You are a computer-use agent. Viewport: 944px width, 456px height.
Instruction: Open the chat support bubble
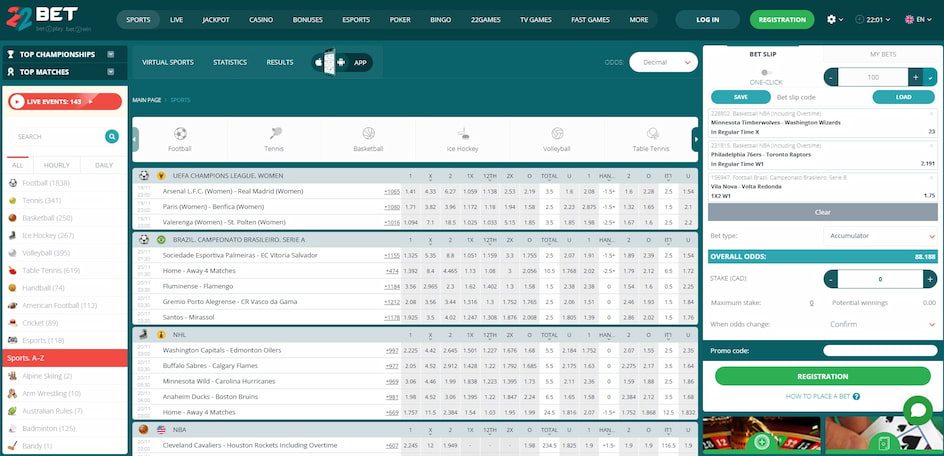[x=918, y=410]
